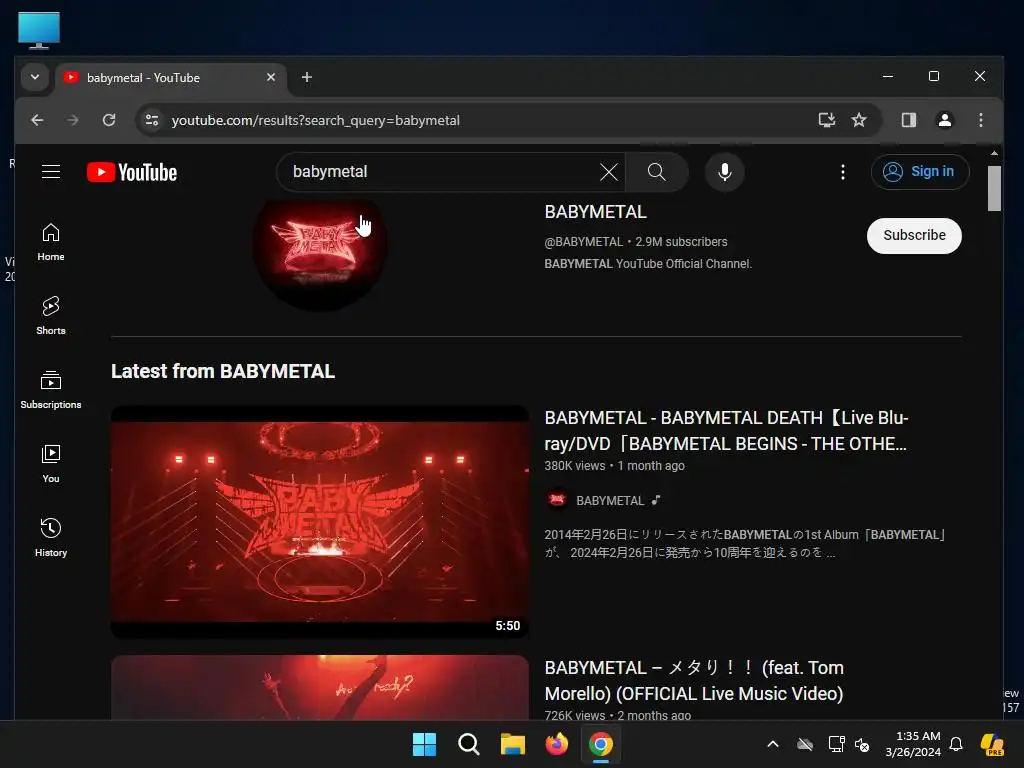Open YouTube settings three-dot menu
Viewport: 1024px width, 768px height.
click(842, 172)
